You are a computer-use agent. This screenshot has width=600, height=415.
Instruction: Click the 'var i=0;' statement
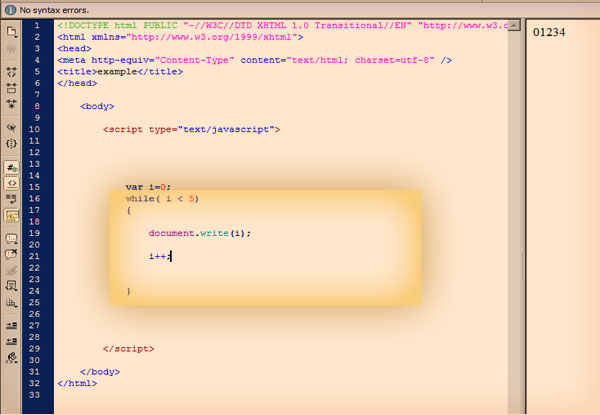click(x=148, y=187)
